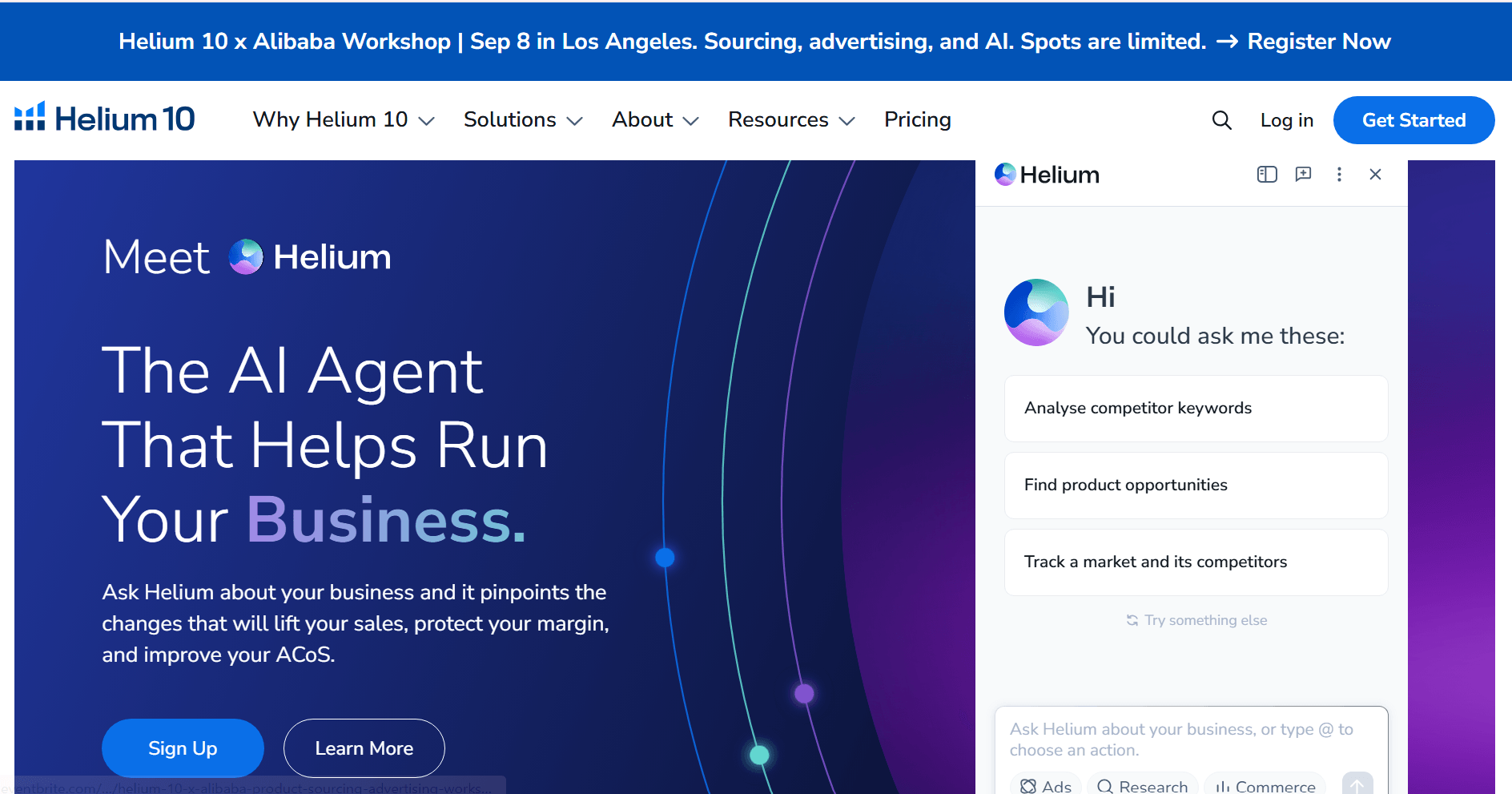
Task: Close the Helium chat panel
Action: (x=1375, y=174)
